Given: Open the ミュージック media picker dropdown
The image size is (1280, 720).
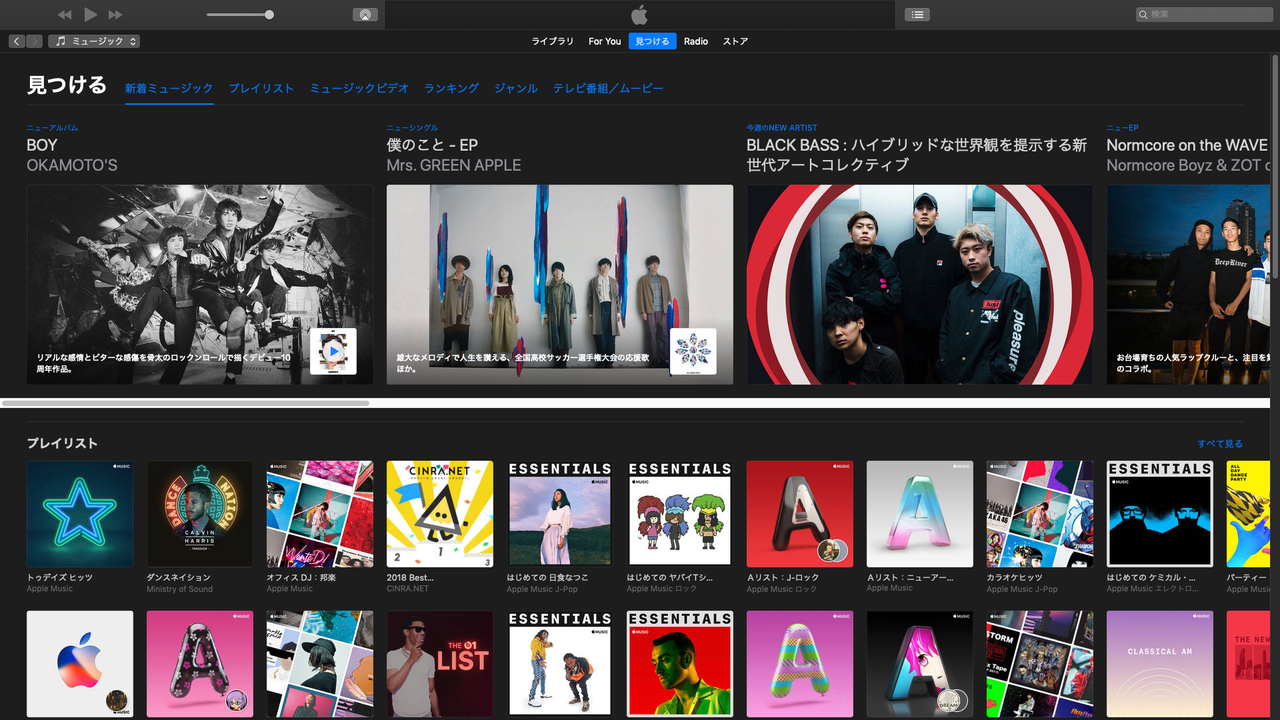Looking at the screenshot, I should tap(94, 41).
